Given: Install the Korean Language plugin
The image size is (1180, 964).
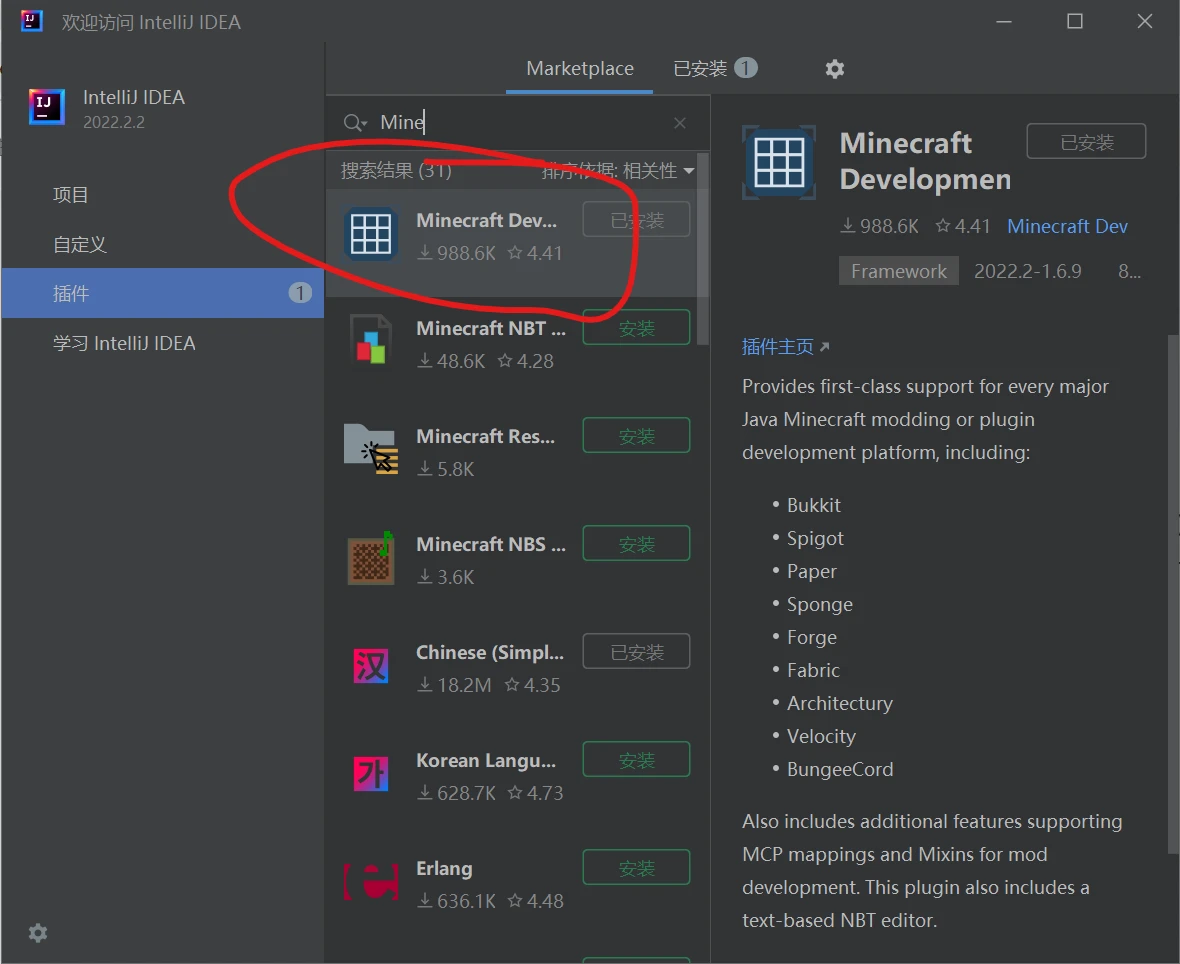Looking at the screenshot, I should pos(637,760).
